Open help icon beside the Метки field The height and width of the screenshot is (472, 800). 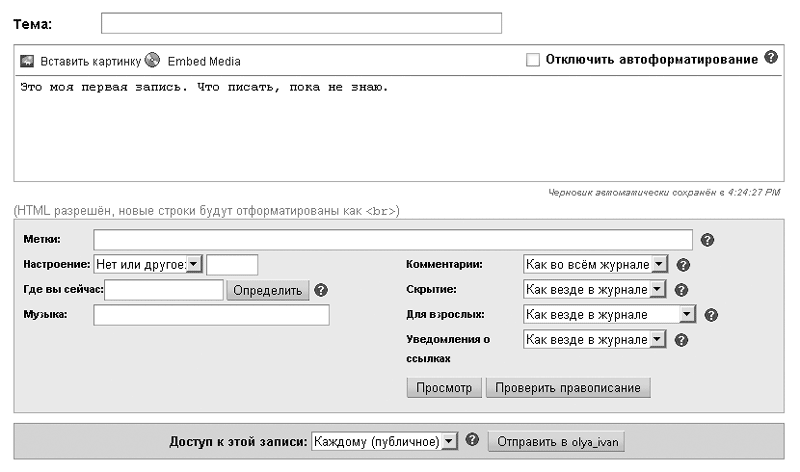point(707,240)
